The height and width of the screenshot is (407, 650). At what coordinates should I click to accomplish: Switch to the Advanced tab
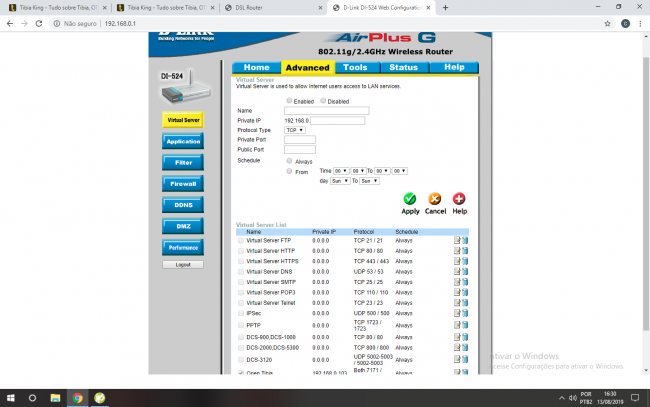point(308,68)
